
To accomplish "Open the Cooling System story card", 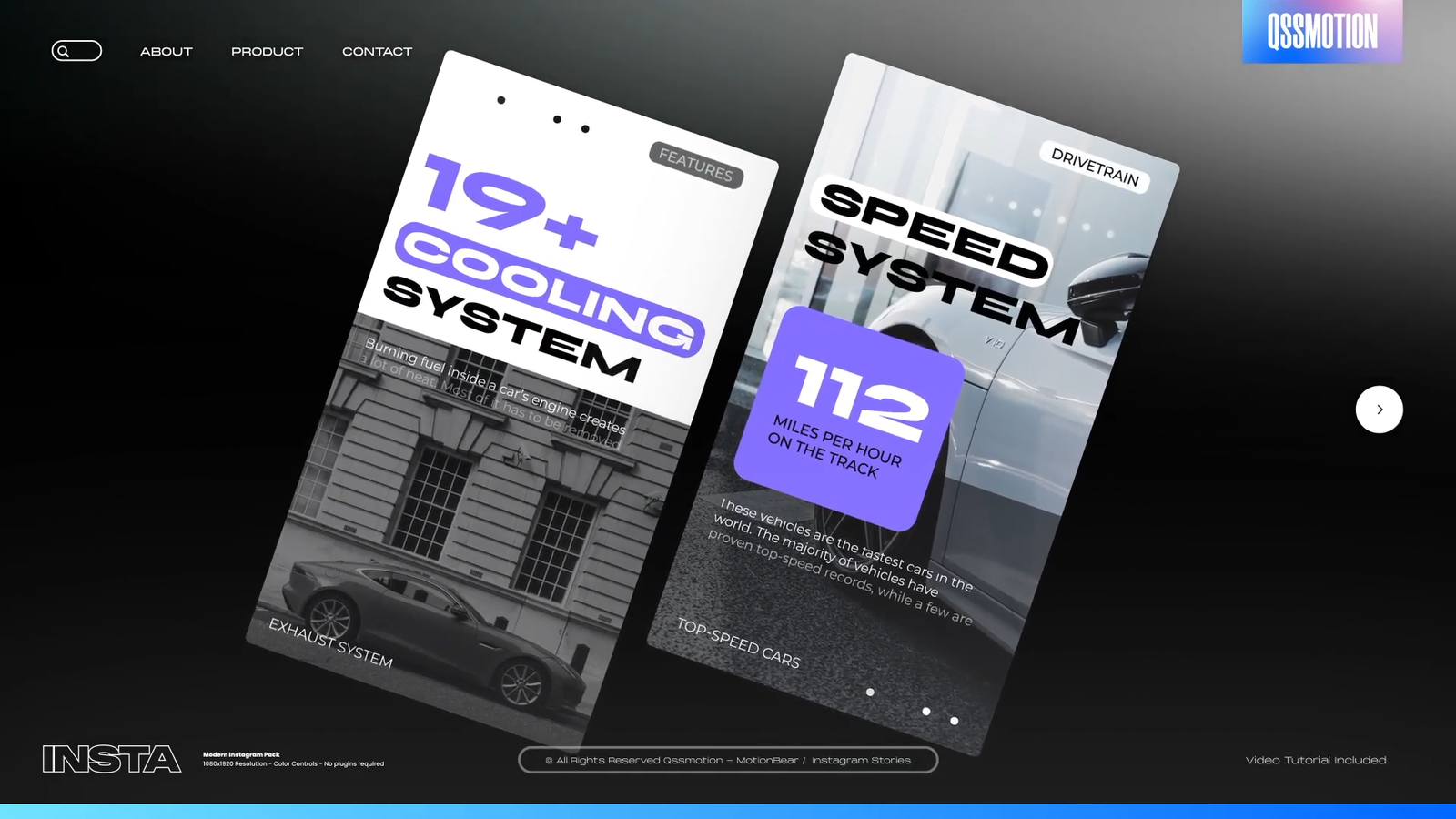I will [x=512, y=400].
